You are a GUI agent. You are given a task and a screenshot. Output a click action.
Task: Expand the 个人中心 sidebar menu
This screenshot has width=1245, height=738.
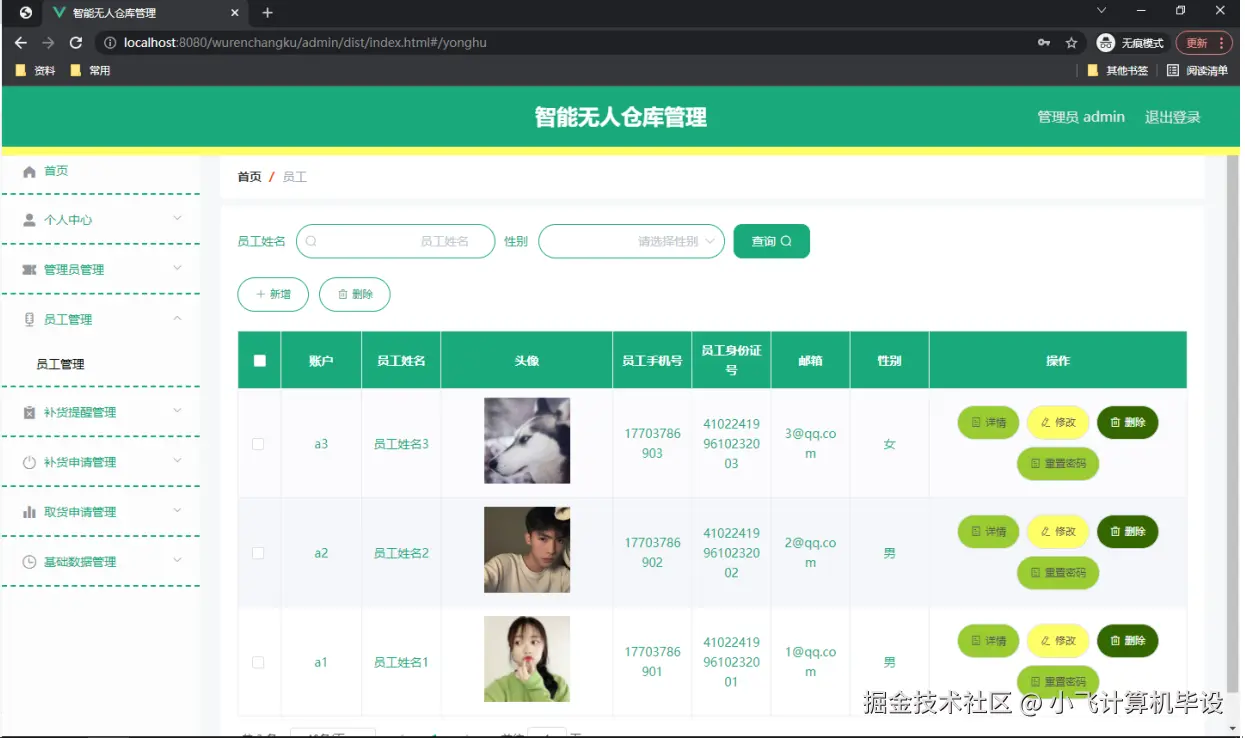coord(177,219)
